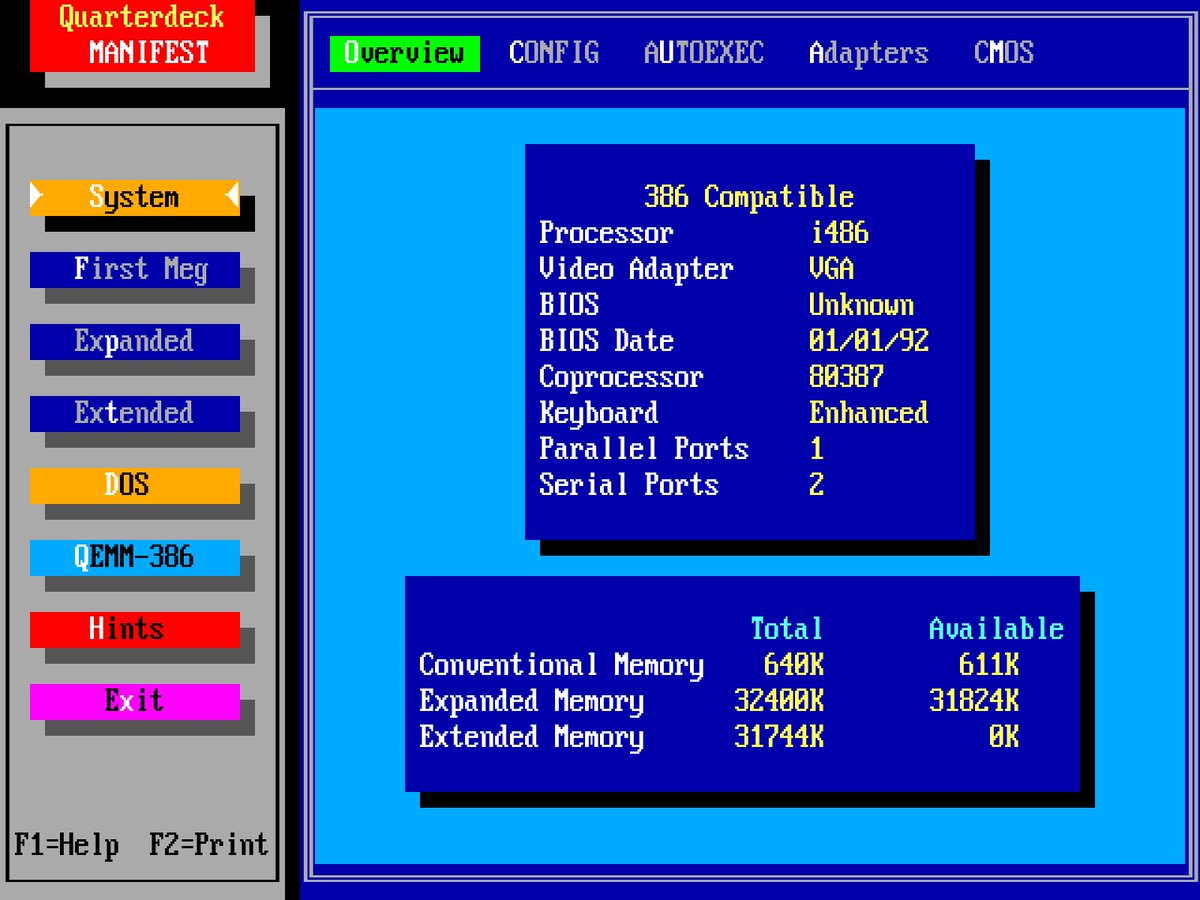
Task: Click Expanded Memory available '31824K'
Action: coord(974,701)
